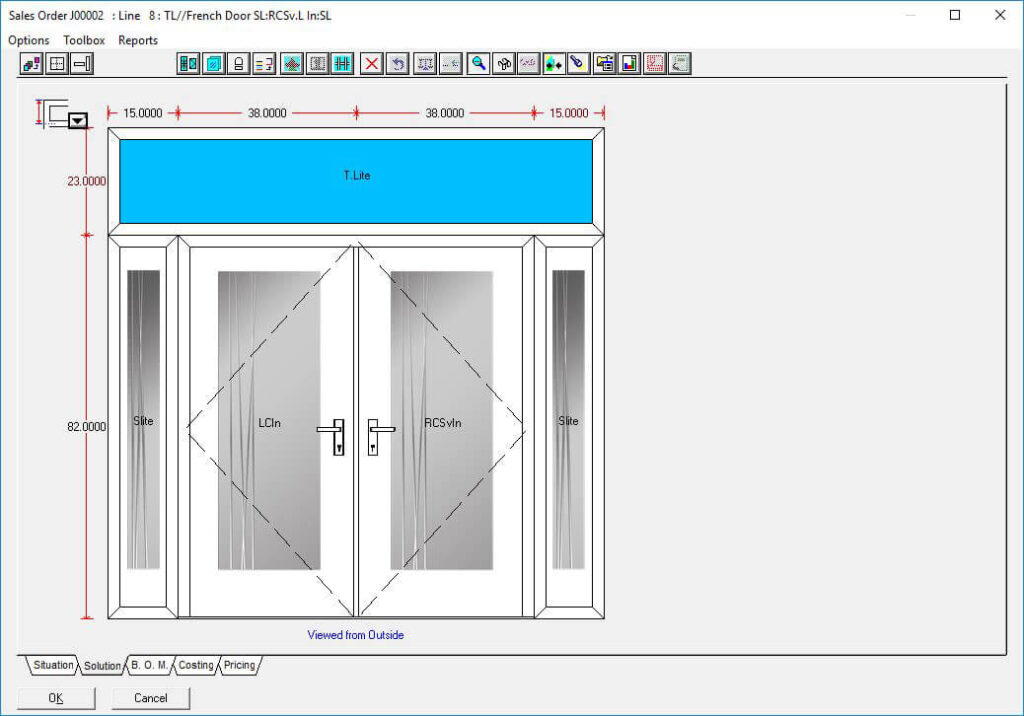
Task: Switch to the Costing tab
Action: pos(196,665)
